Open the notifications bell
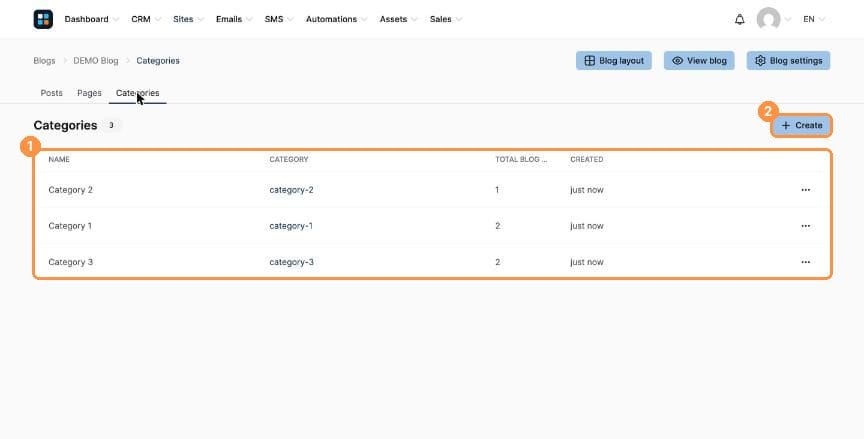 tap(739, 19)
